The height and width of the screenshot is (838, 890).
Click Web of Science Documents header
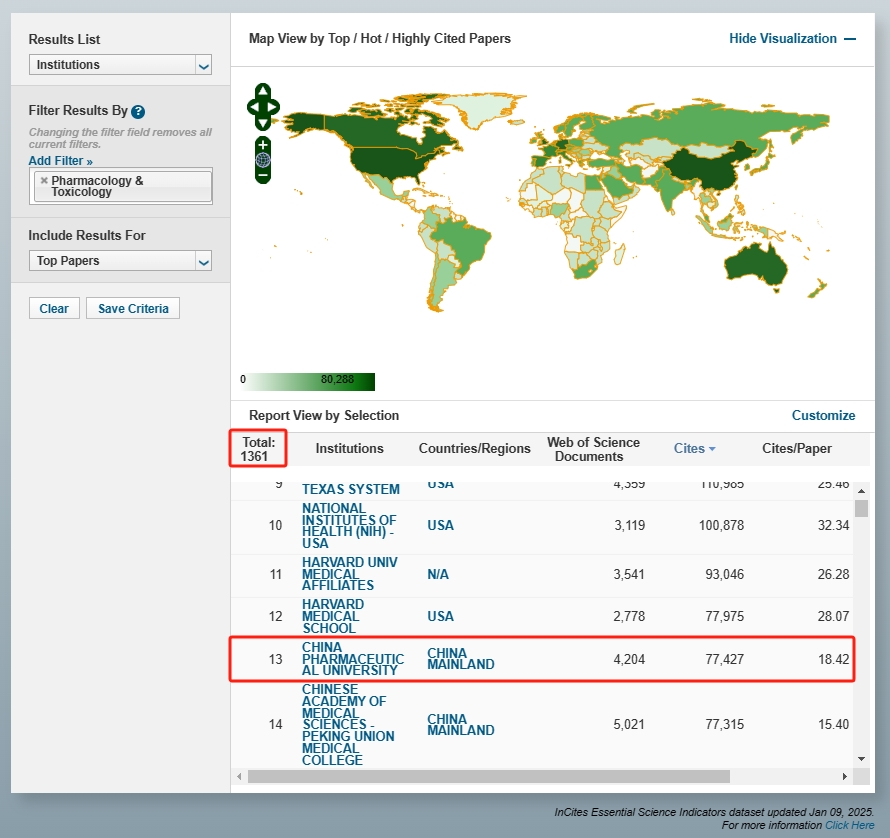tap(593, 449)
